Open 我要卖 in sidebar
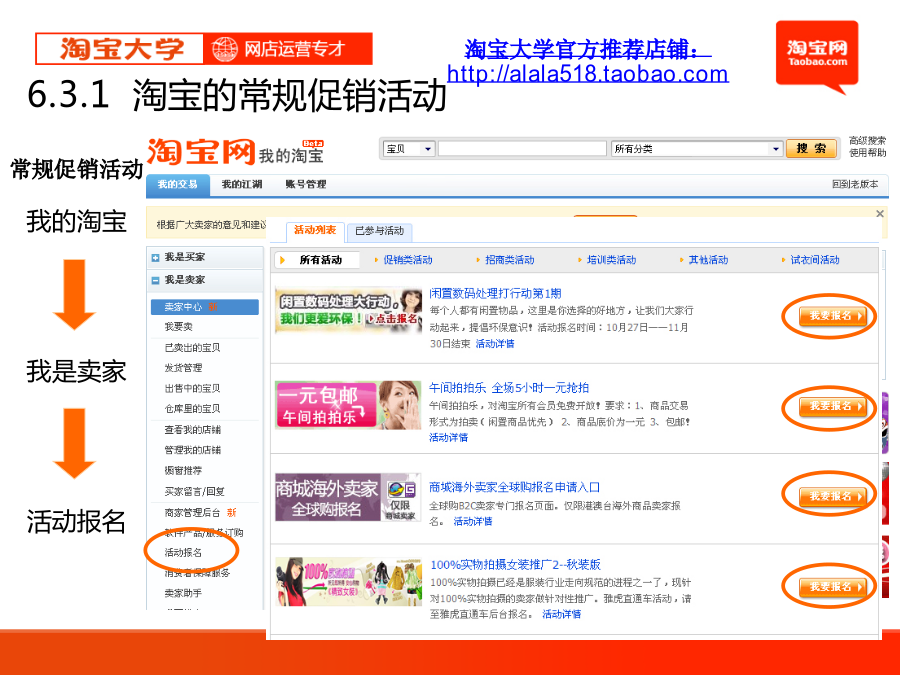Screen dimensions: 900x675 [179, 327]
